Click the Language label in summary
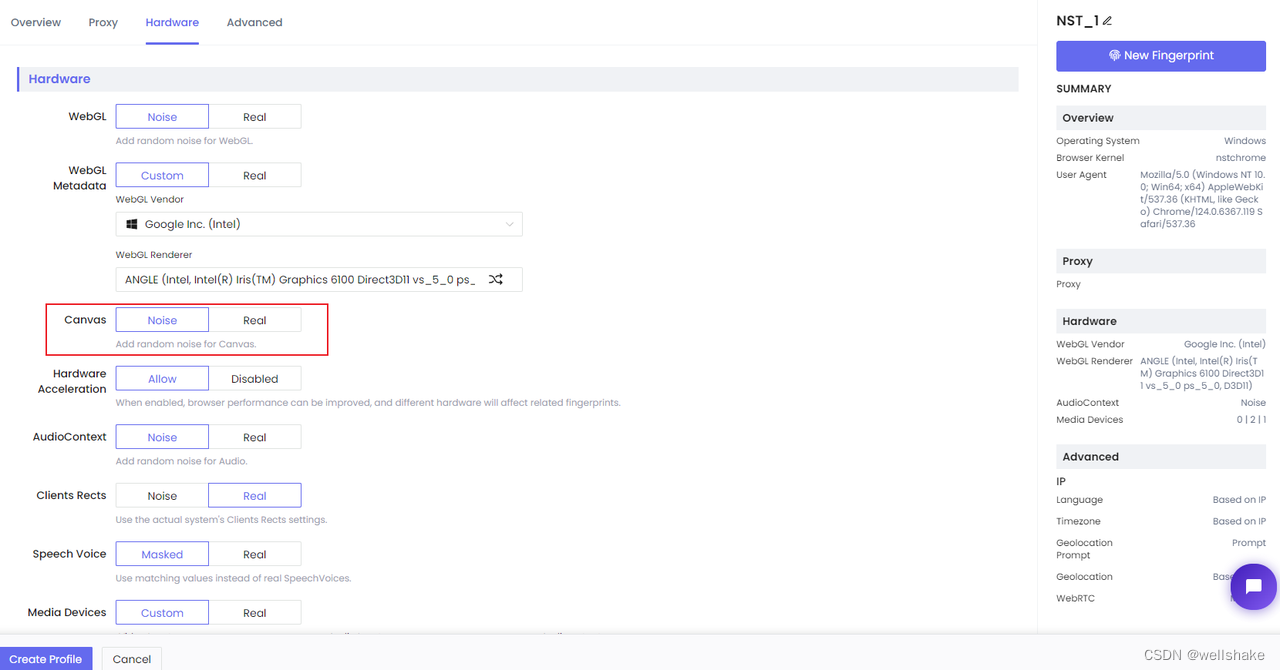The height and width of the screenshot is (670, 1280). (x=1079, y=500)
